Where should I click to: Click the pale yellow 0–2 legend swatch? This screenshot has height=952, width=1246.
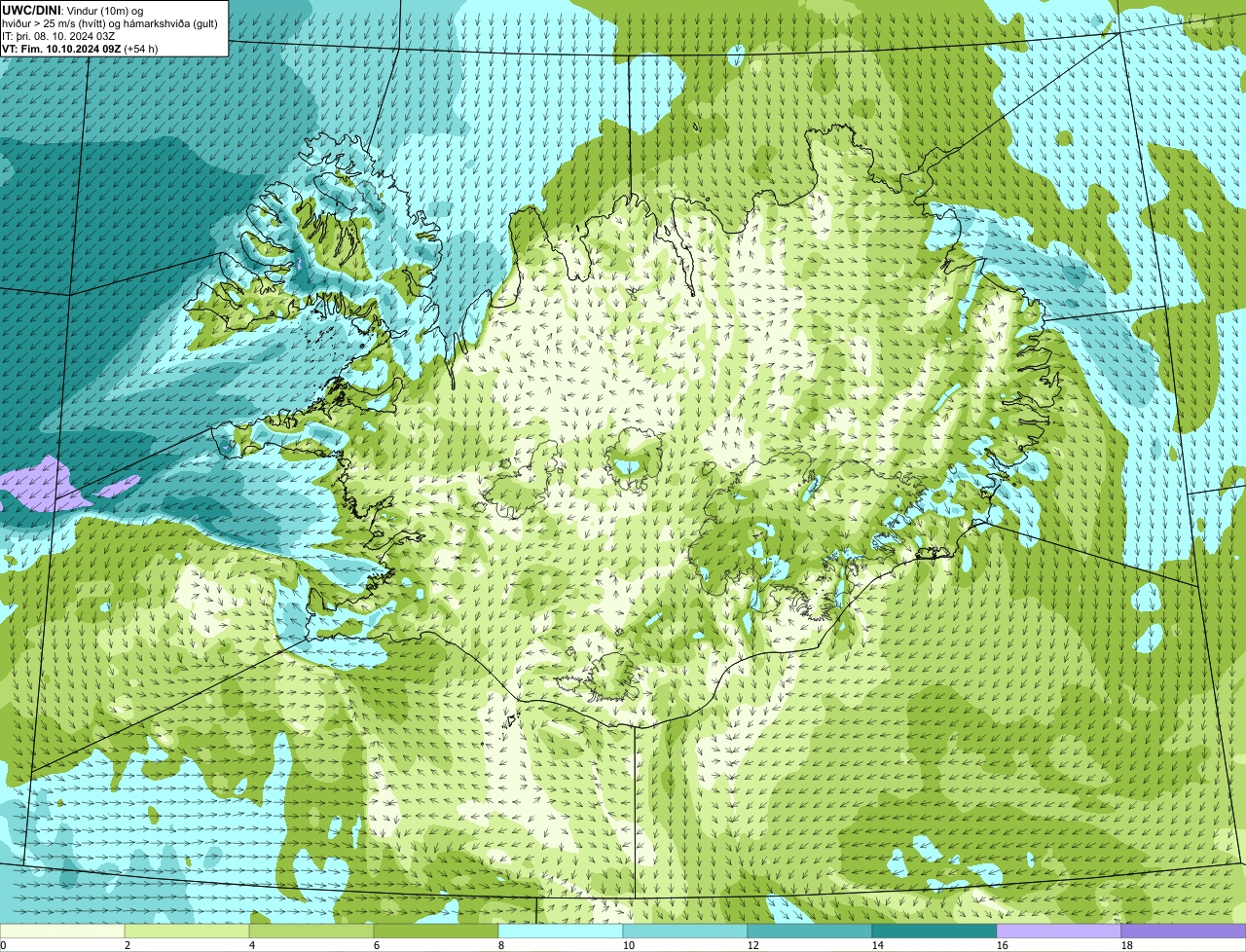(62, 932)
